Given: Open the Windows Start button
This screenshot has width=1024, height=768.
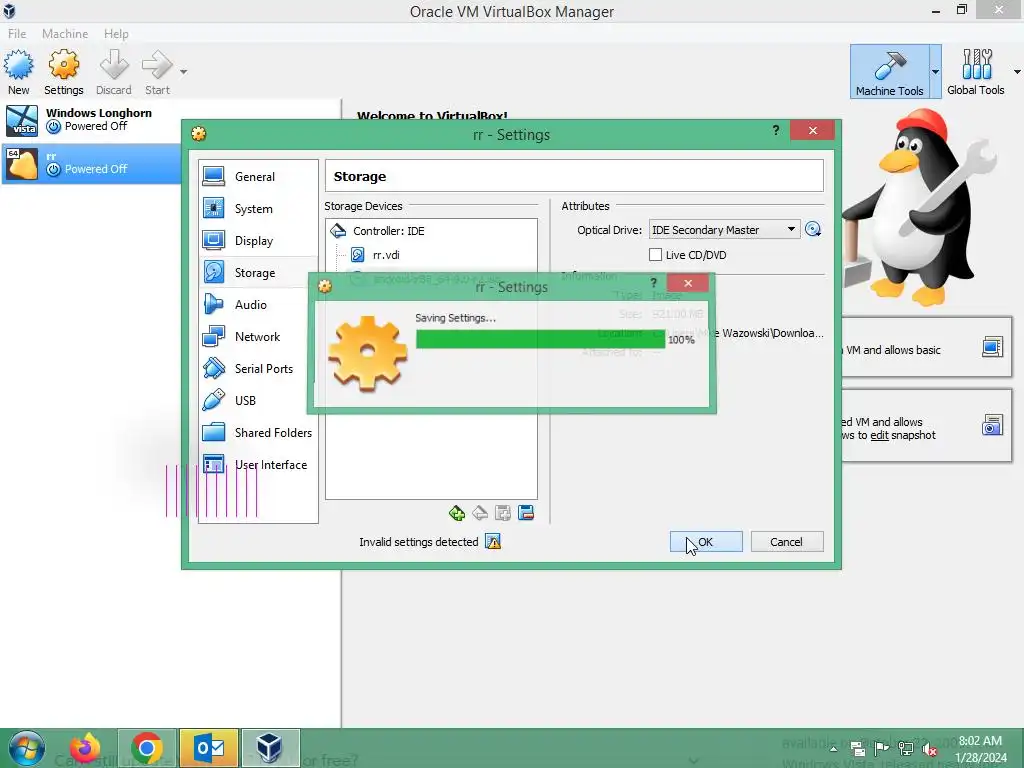Looking at the screenshot, I should (27, 748).
